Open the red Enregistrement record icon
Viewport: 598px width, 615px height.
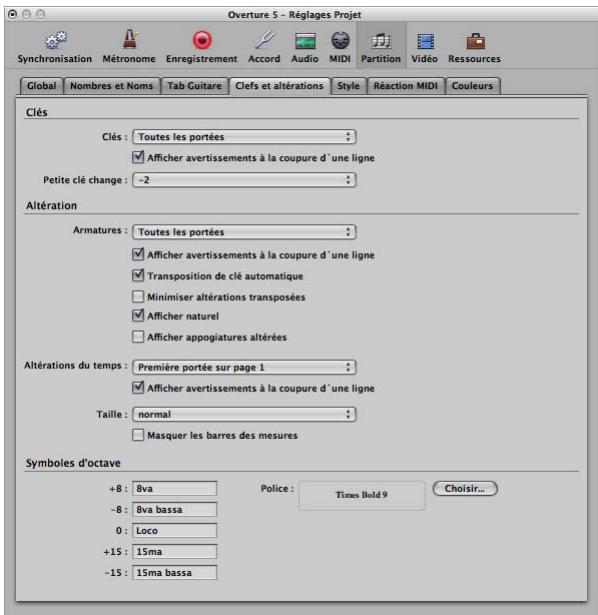tap(202, 40)
